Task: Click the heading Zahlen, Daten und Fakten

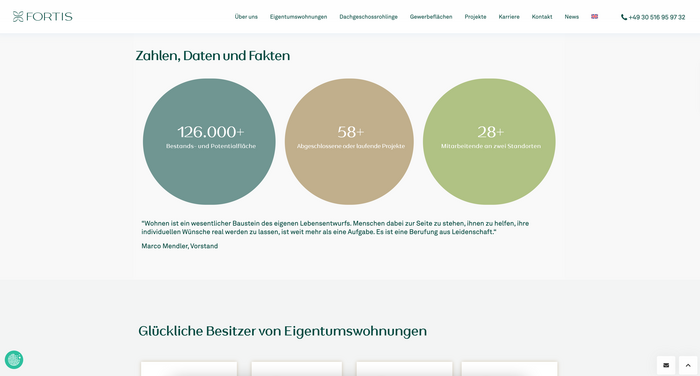Action: [213, 55]
